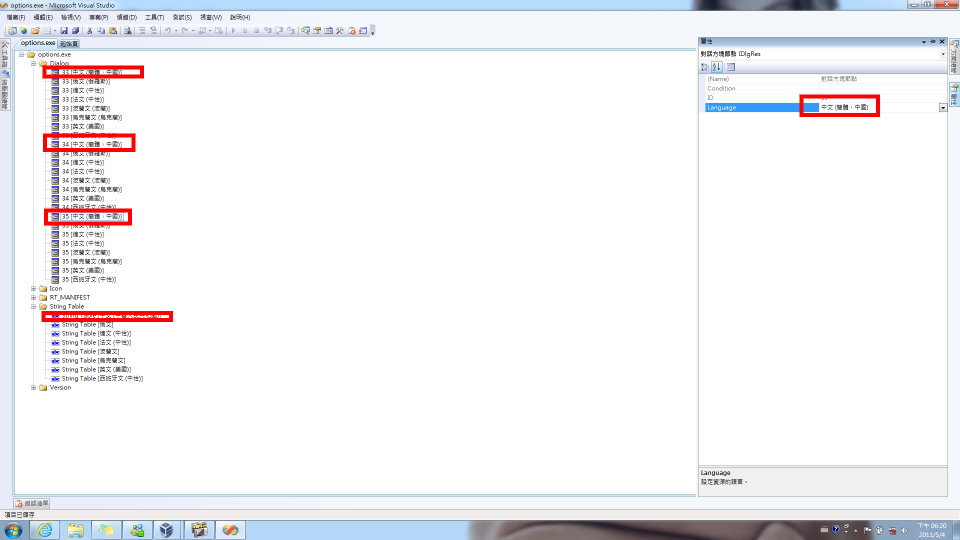Click the New Project toolbar icon
Image resolution: width=960 pixels, height=540 pixels.
coord(12,31)
